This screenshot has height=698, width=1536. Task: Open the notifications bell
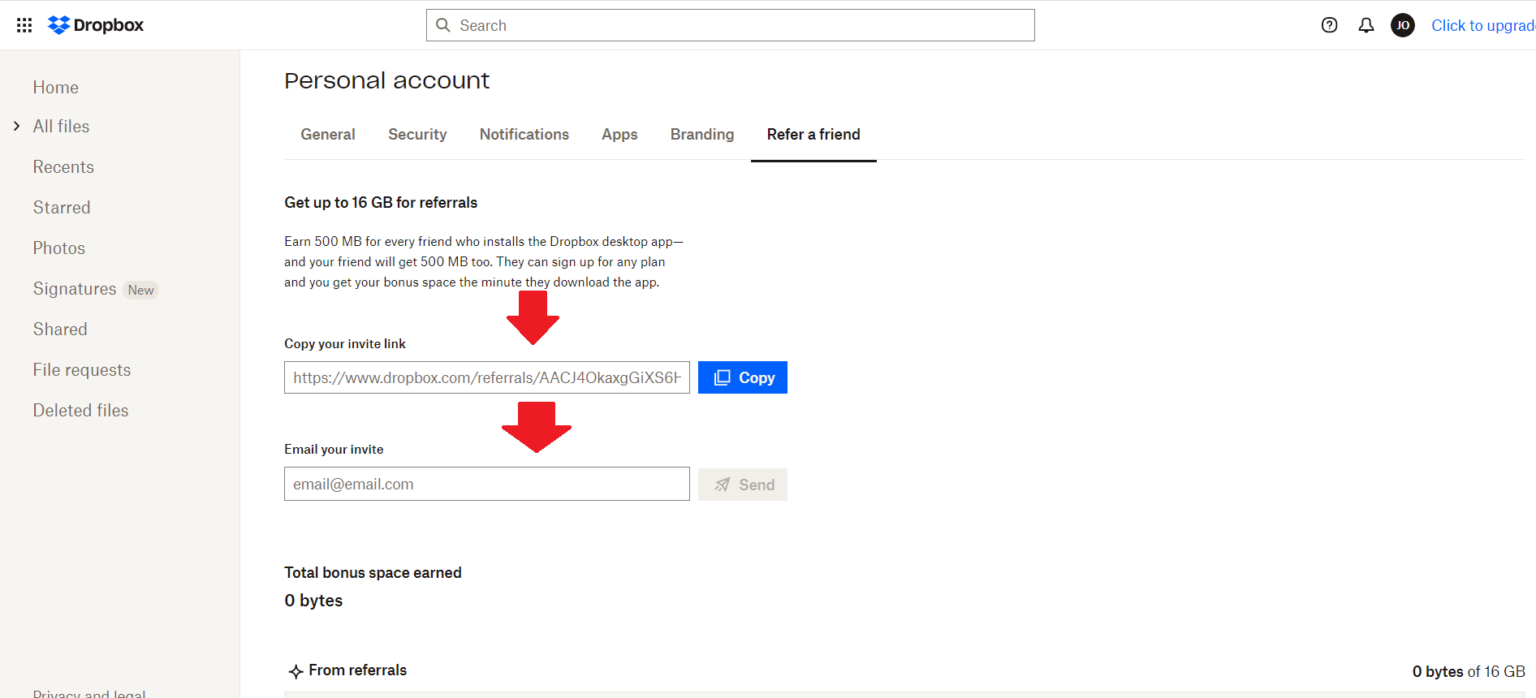(1366, 25)
